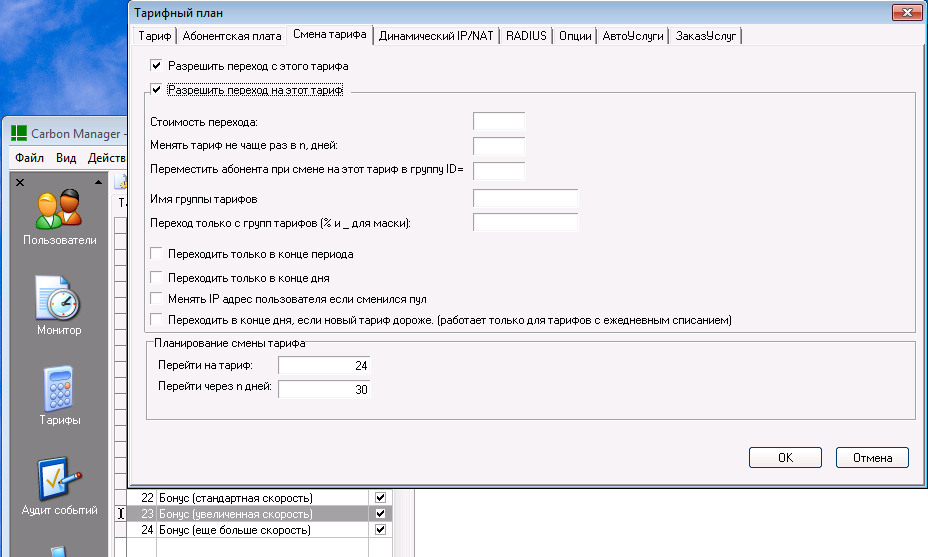This screenshot has height=557, width=928.
Task: Enable Переходить только в конце дня
Action: tap(156, 277)
